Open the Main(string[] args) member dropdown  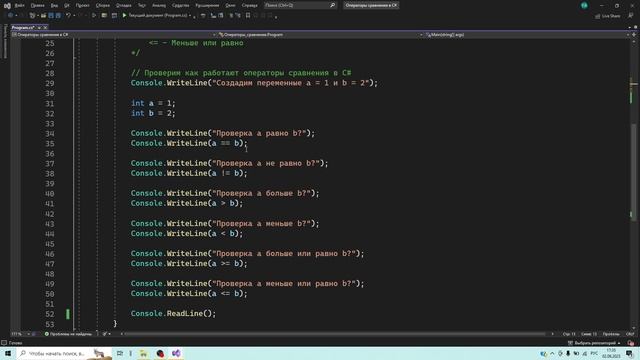click(x=527, y=35)
